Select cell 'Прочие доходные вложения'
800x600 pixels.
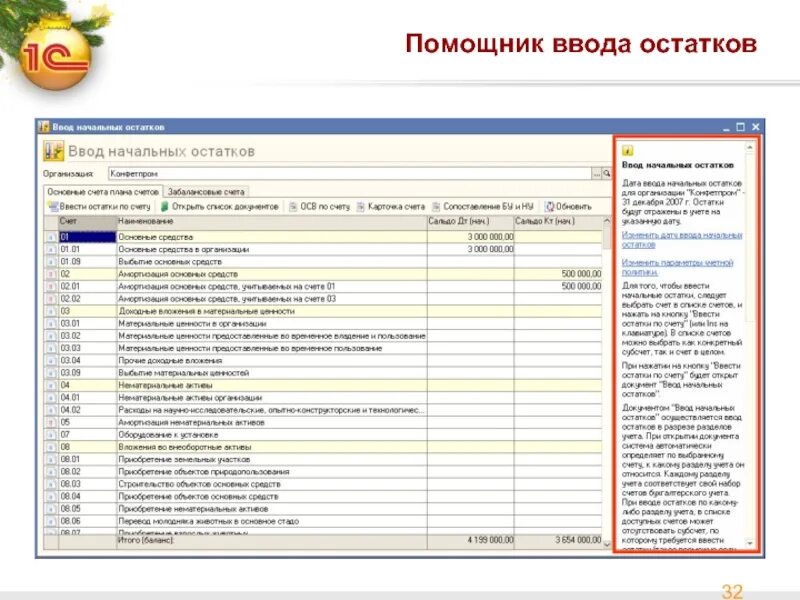[x=271, y=361]
